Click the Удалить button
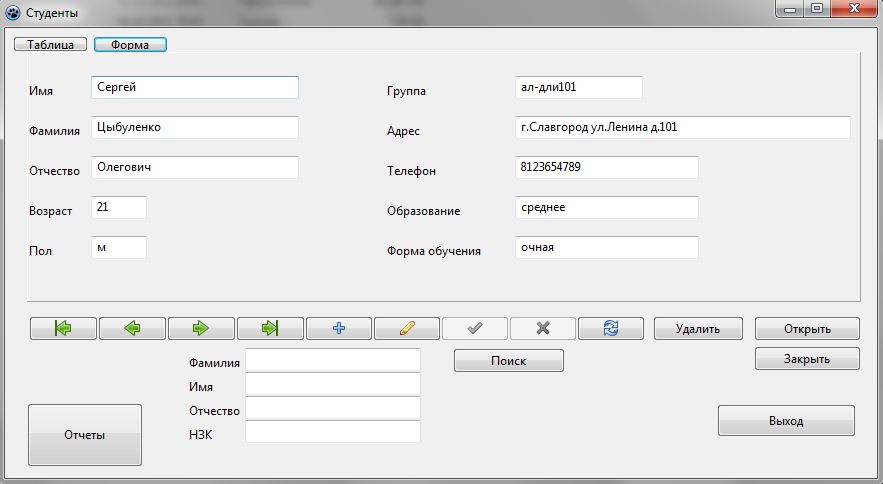Viewport: 883px width, 484px height. (x=698, y=328)
